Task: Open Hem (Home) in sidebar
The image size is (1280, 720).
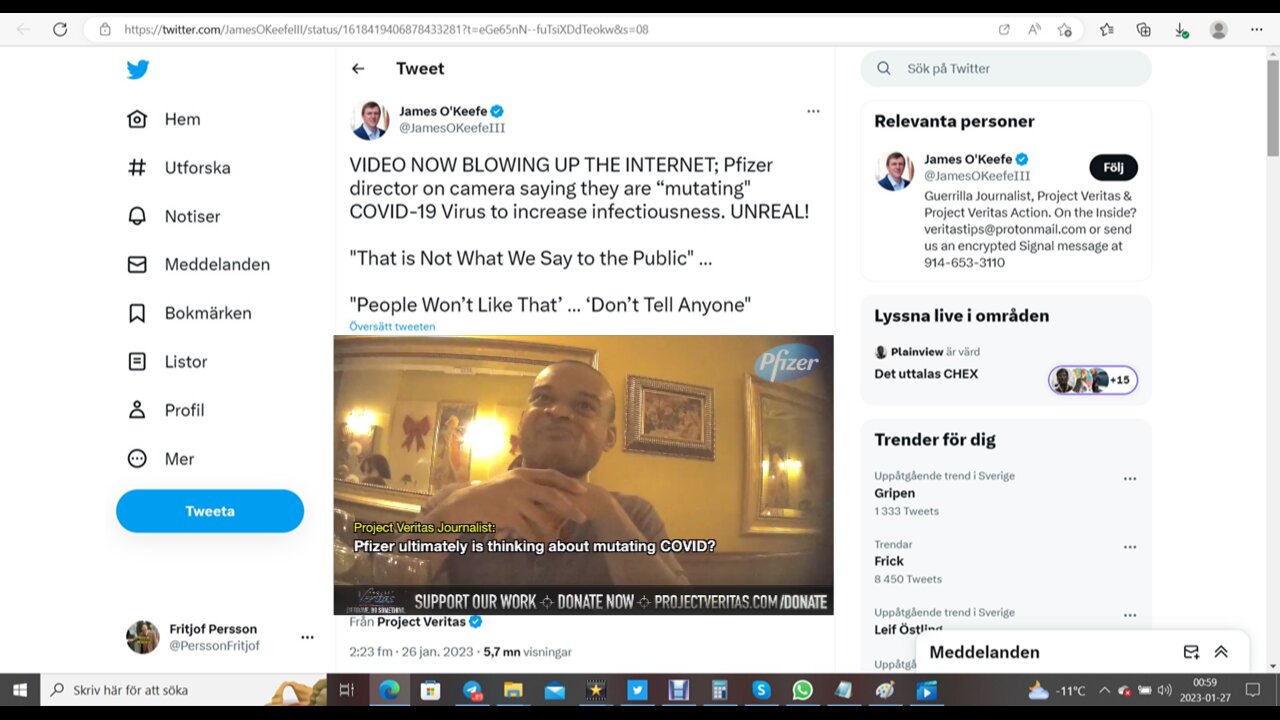Action: pyautogui.click(x=164, y=119)
